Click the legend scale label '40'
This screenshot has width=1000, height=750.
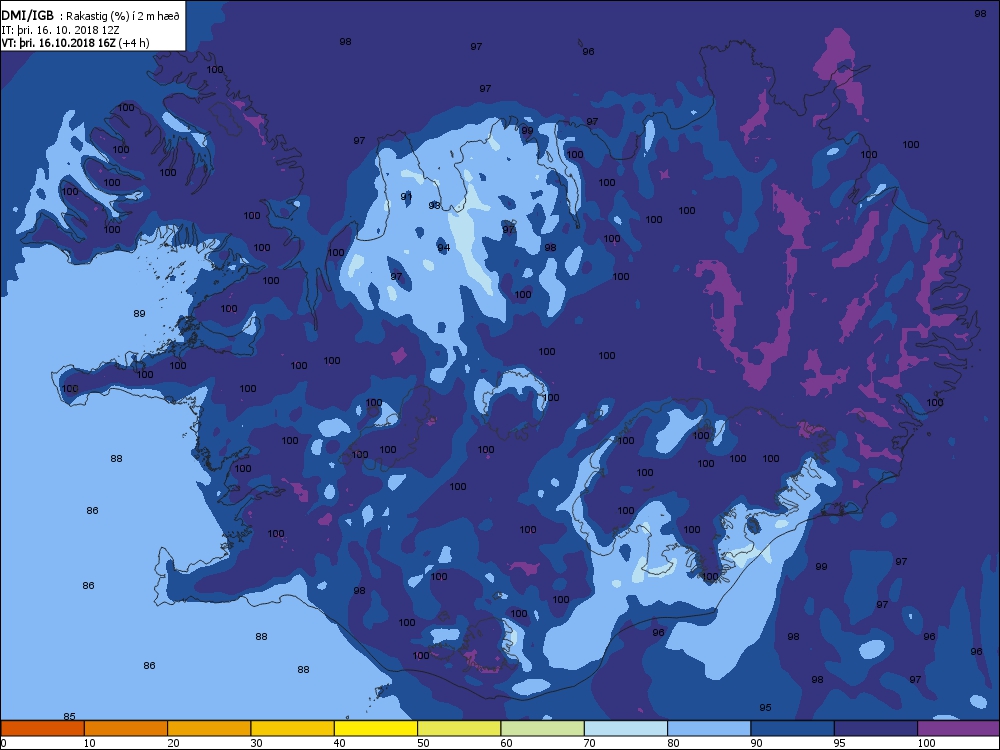coord(339,743)
